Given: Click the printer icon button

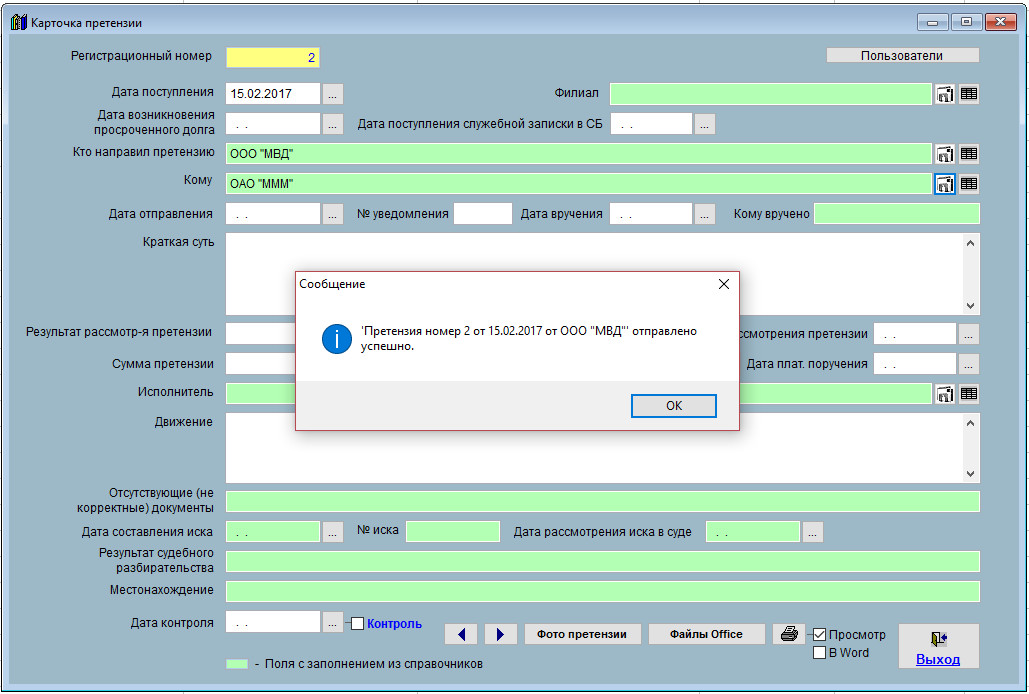Looking at the screenshot, I should tap(789, 634).
